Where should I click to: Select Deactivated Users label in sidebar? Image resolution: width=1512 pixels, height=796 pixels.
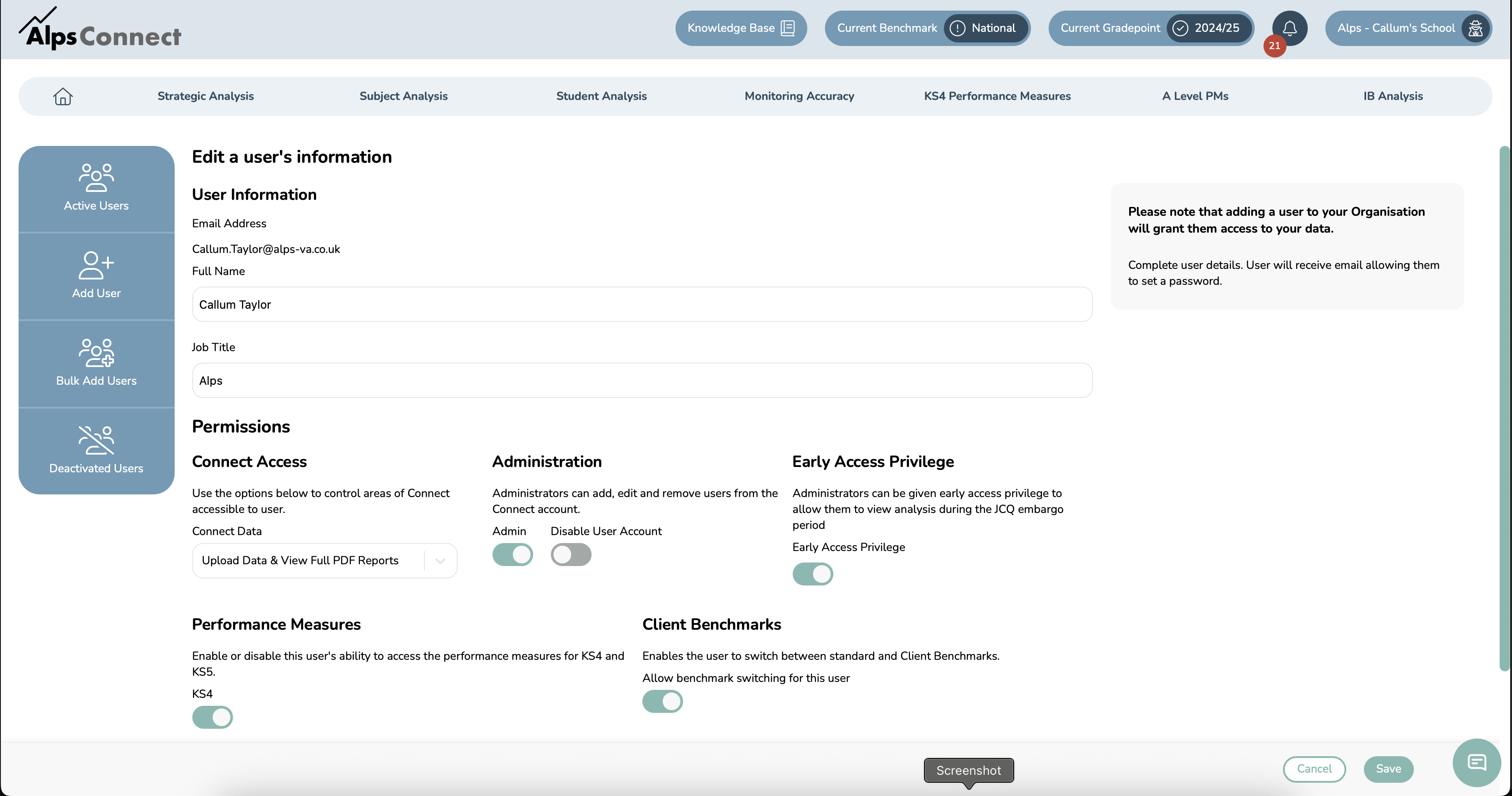96,468
